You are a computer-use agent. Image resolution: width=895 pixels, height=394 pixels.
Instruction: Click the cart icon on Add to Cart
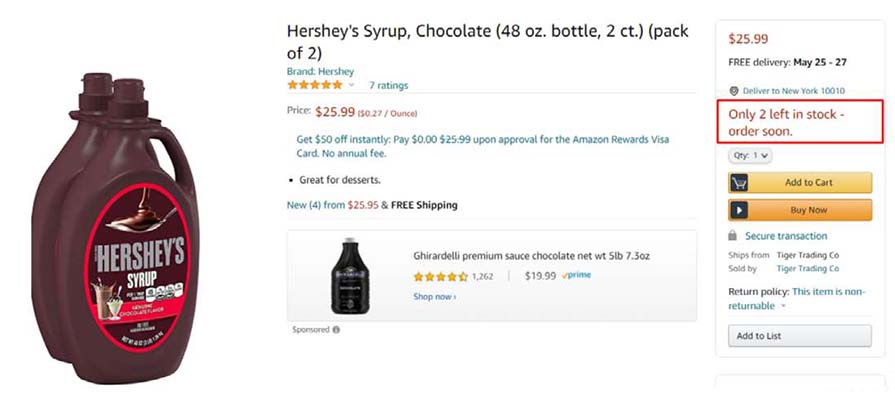click(x=740, y=183)
